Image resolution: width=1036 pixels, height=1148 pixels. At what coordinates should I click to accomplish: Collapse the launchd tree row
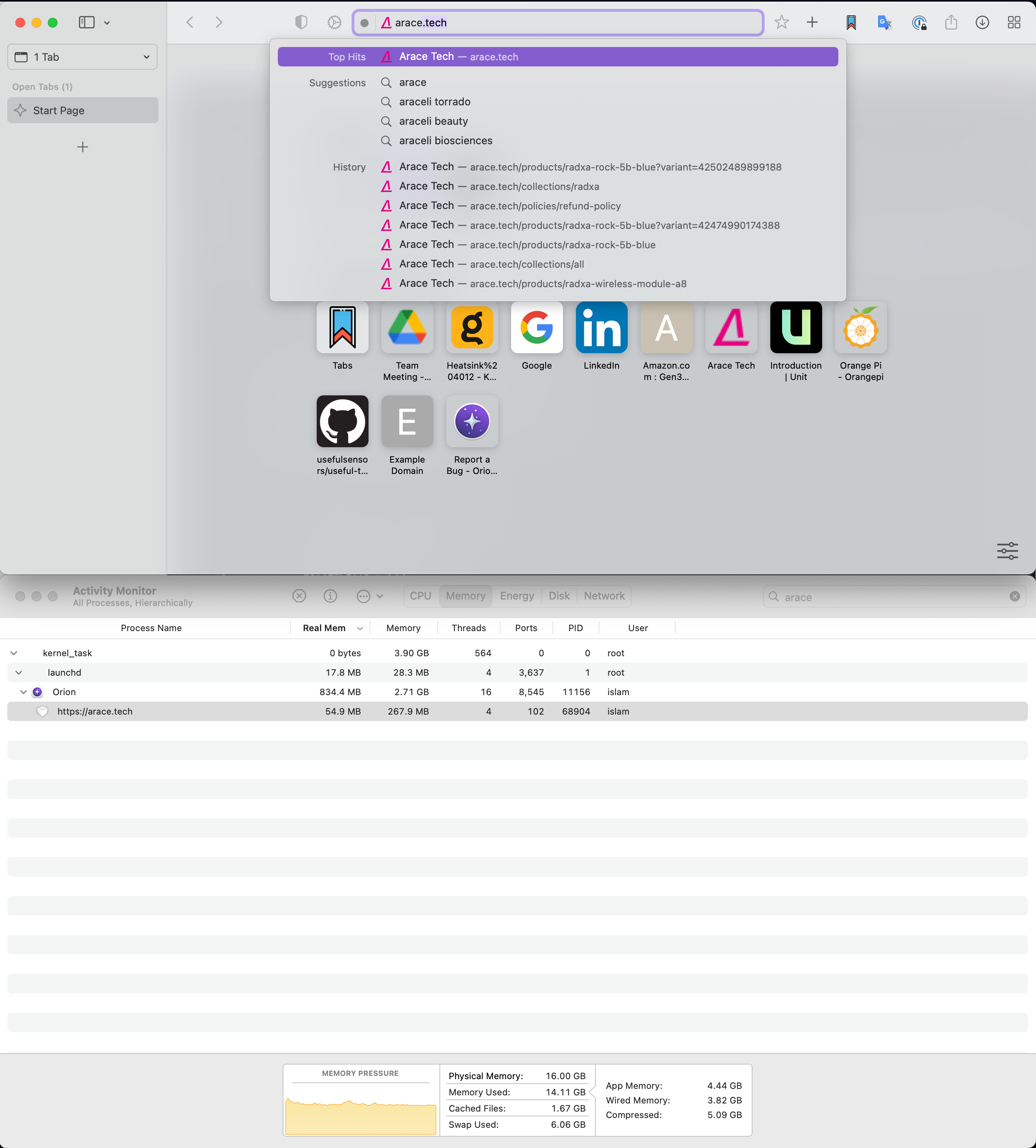click(x=19, y=672)
